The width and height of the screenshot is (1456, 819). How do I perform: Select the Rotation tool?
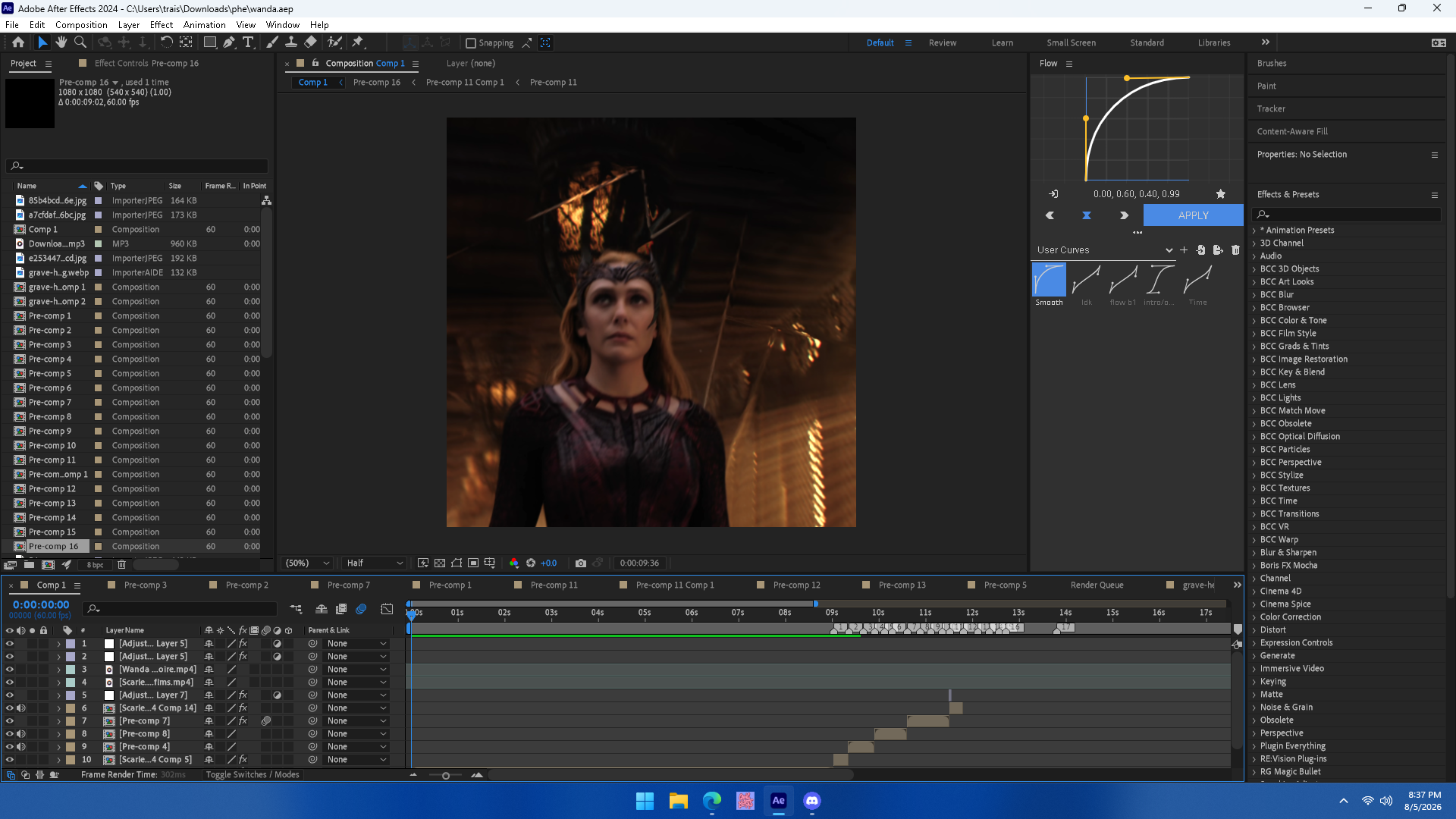[166, 42]
